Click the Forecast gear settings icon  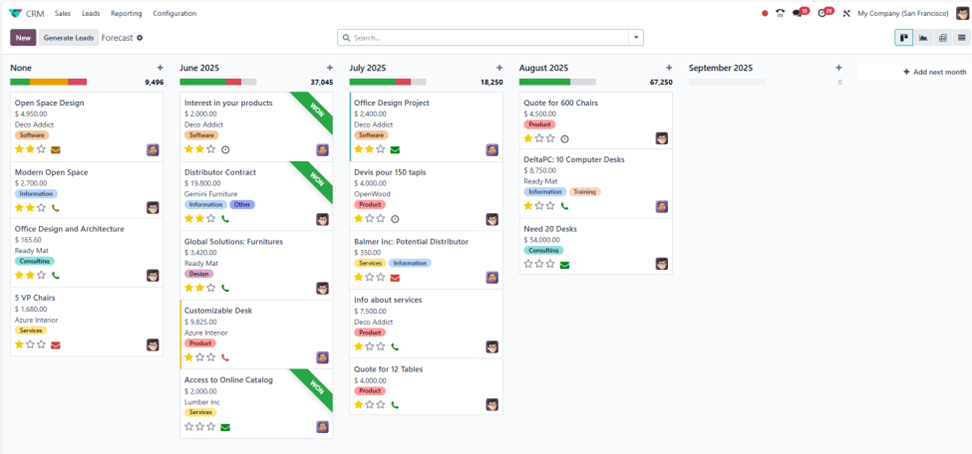click(140, 38)
